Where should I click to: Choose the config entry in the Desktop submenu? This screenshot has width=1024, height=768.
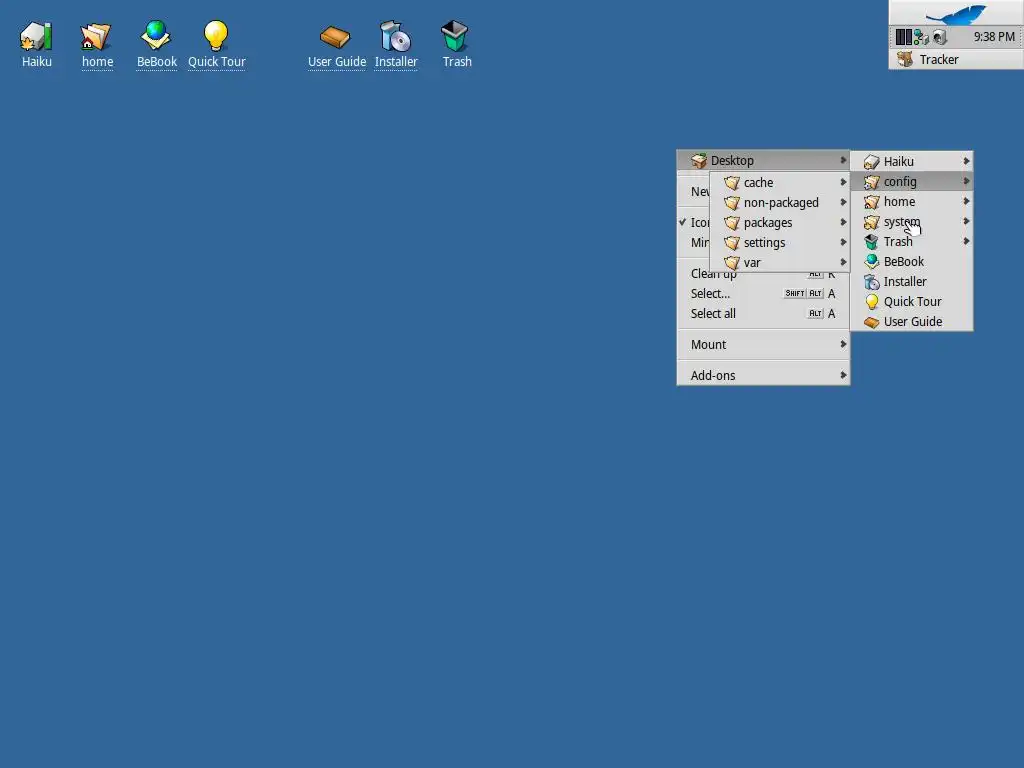912,182
